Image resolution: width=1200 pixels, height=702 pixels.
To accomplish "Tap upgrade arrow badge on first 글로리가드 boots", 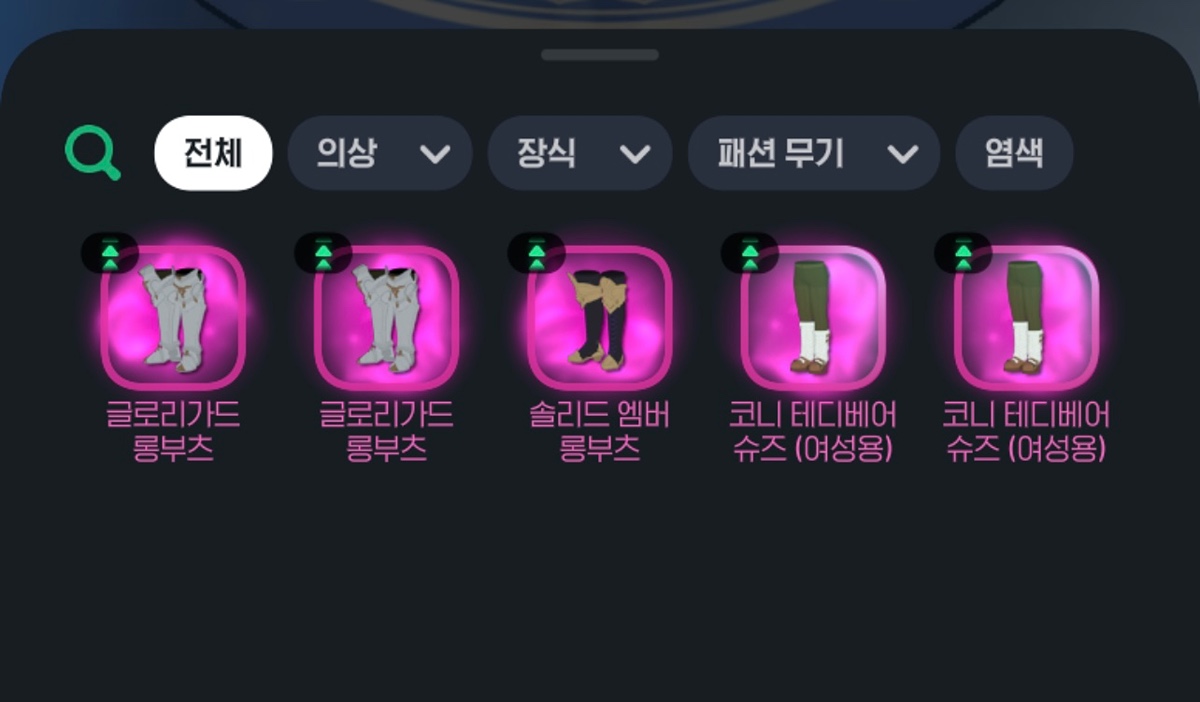I will (110, 253).
